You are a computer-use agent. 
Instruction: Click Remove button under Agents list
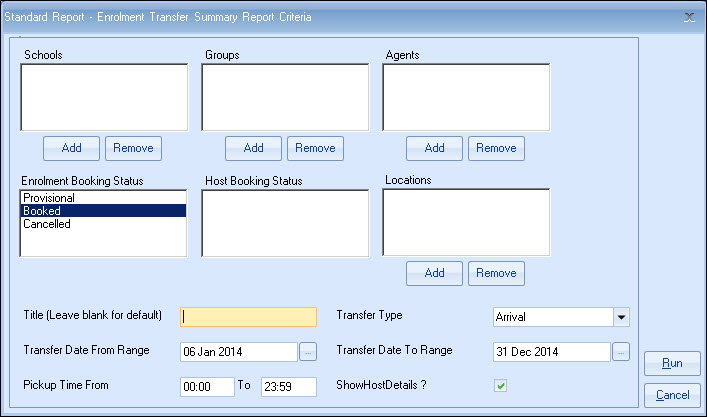496,148
